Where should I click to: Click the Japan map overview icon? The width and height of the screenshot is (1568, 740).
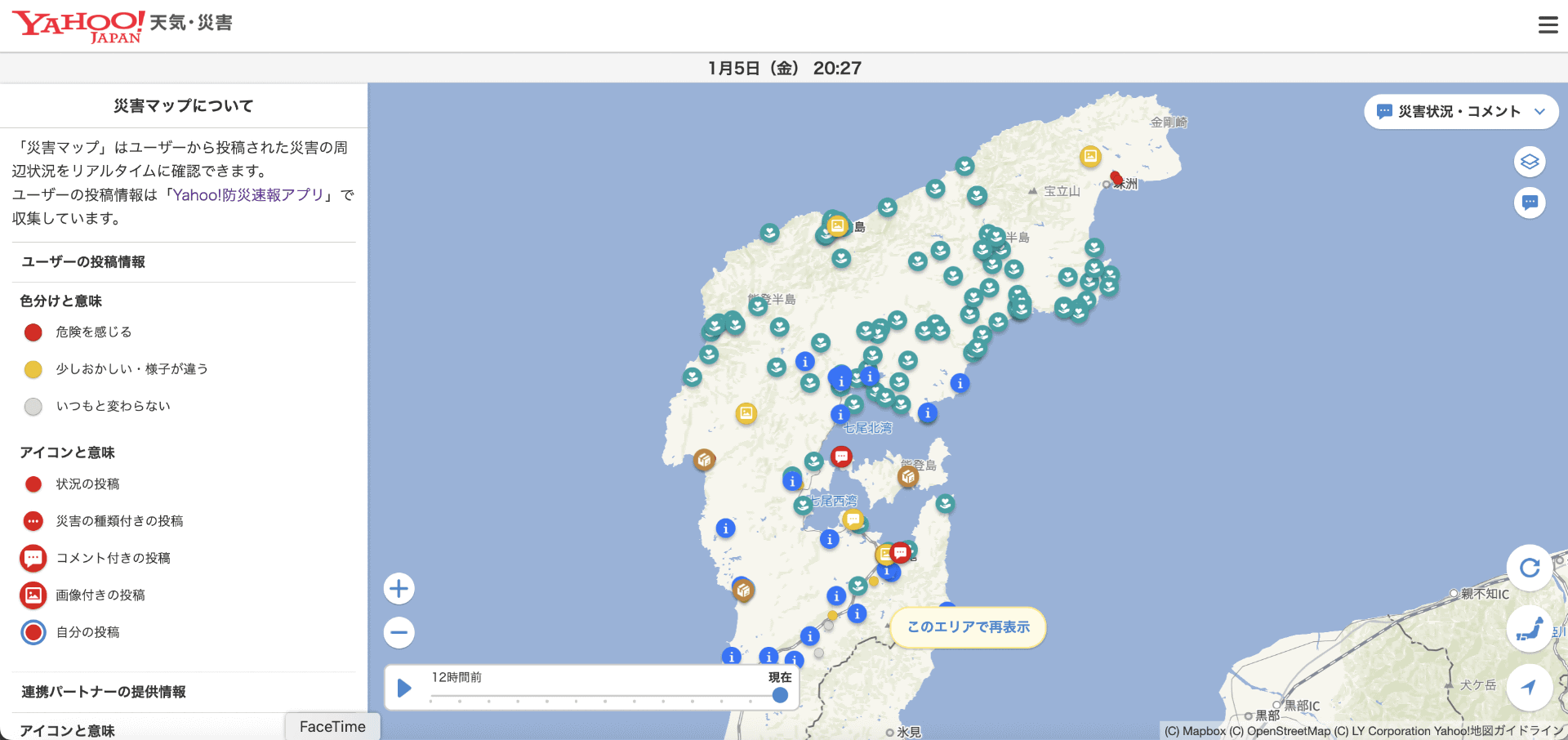point(1530,629)
